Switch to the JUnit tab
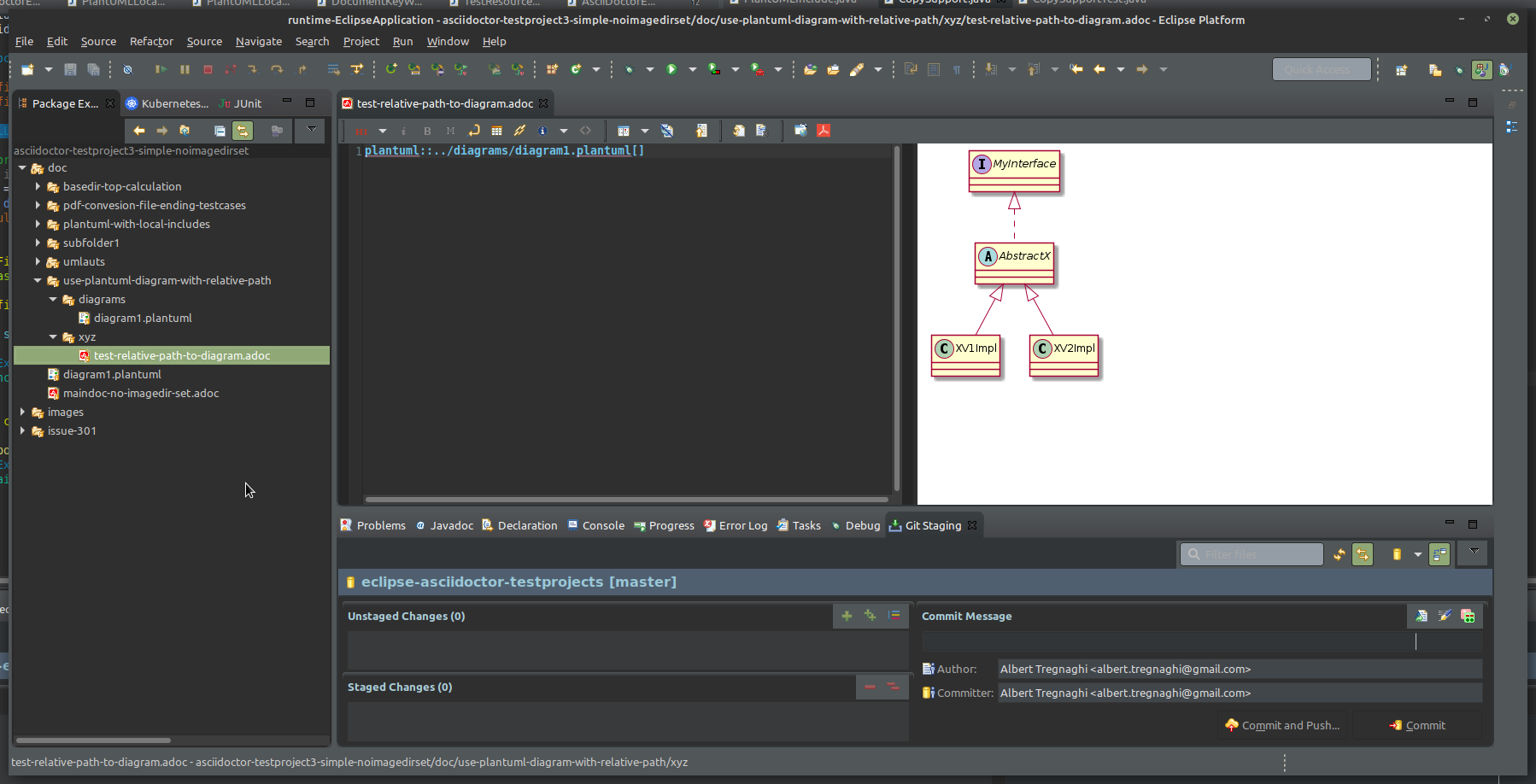The width and height of the screenshot is (1536, 784). click(241, 103)
